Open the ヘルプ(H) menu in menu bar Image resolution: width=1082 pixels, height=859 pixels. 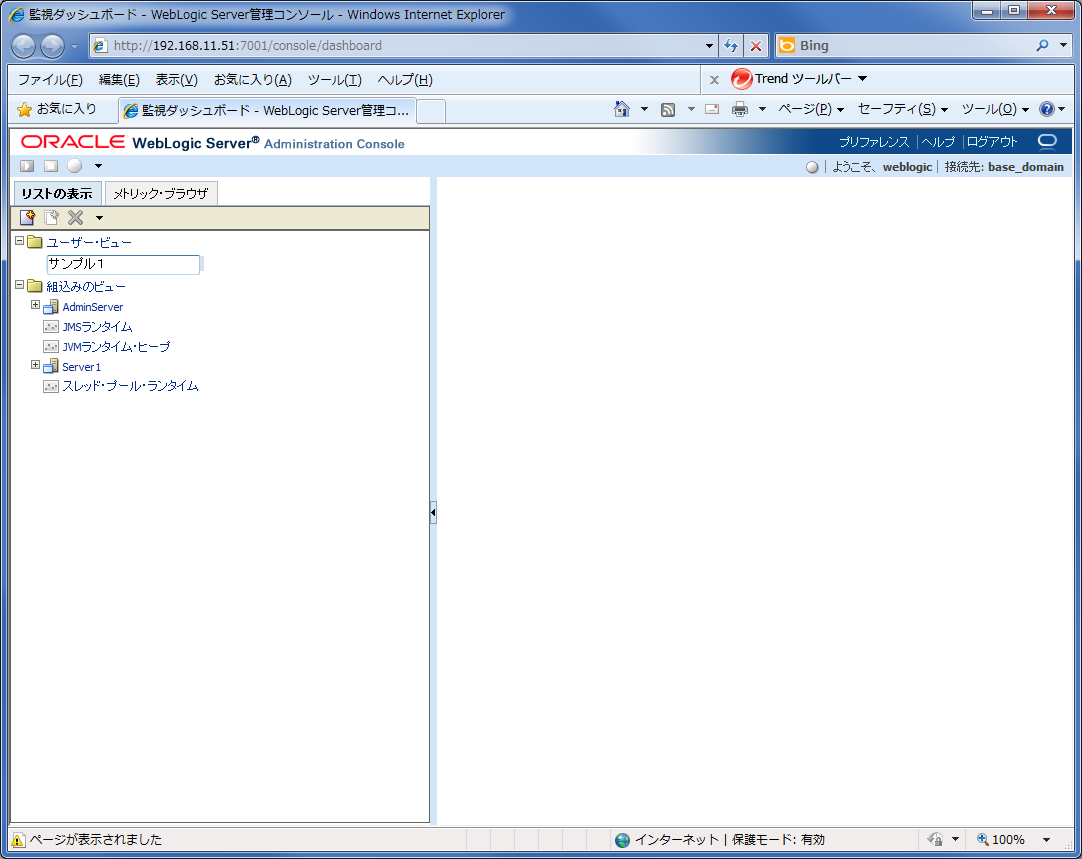tap(405, 80)
